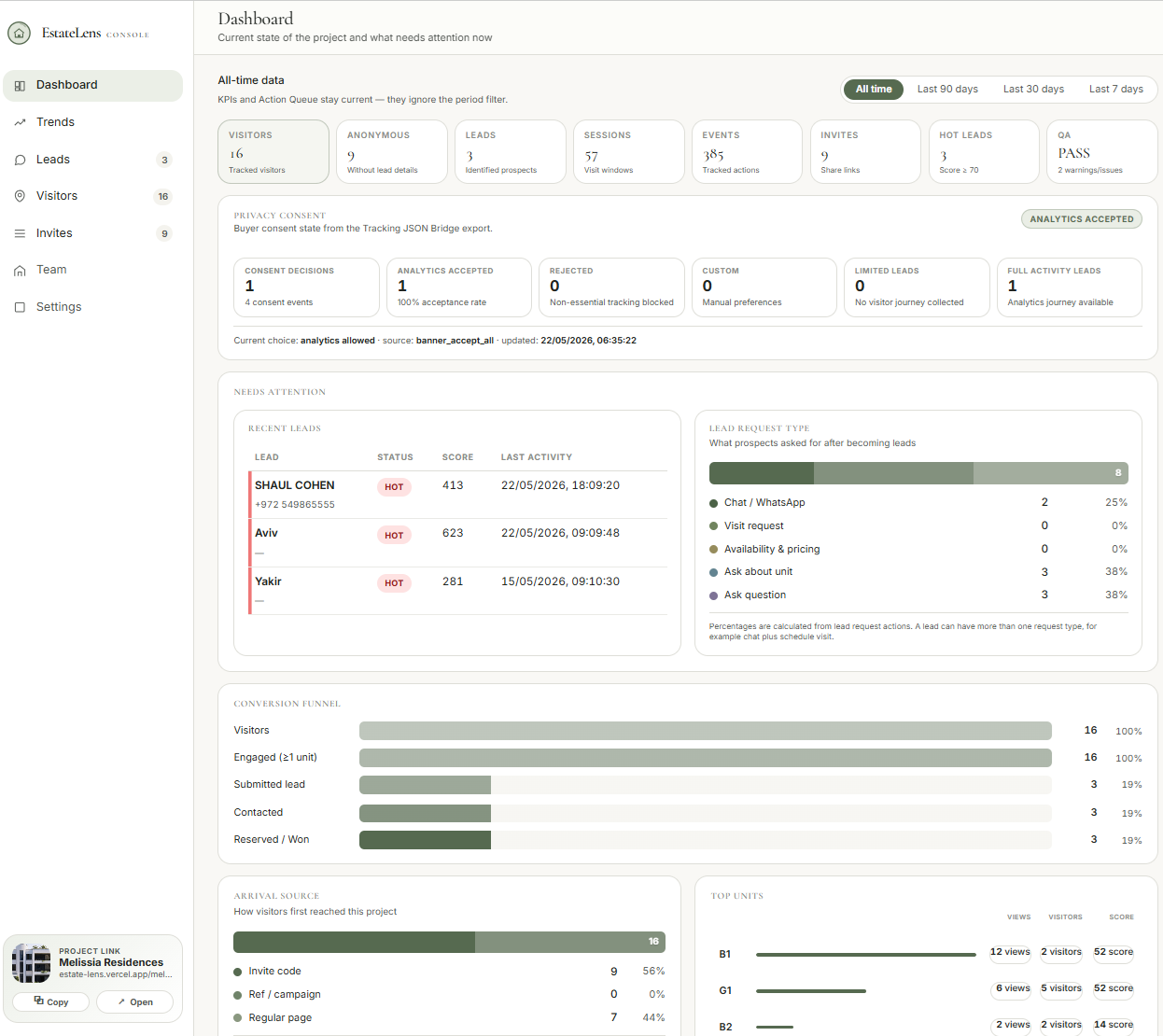1163x1036 pixels.
Task: Open the Yakir lead row
Action: [x=457, y=591]
